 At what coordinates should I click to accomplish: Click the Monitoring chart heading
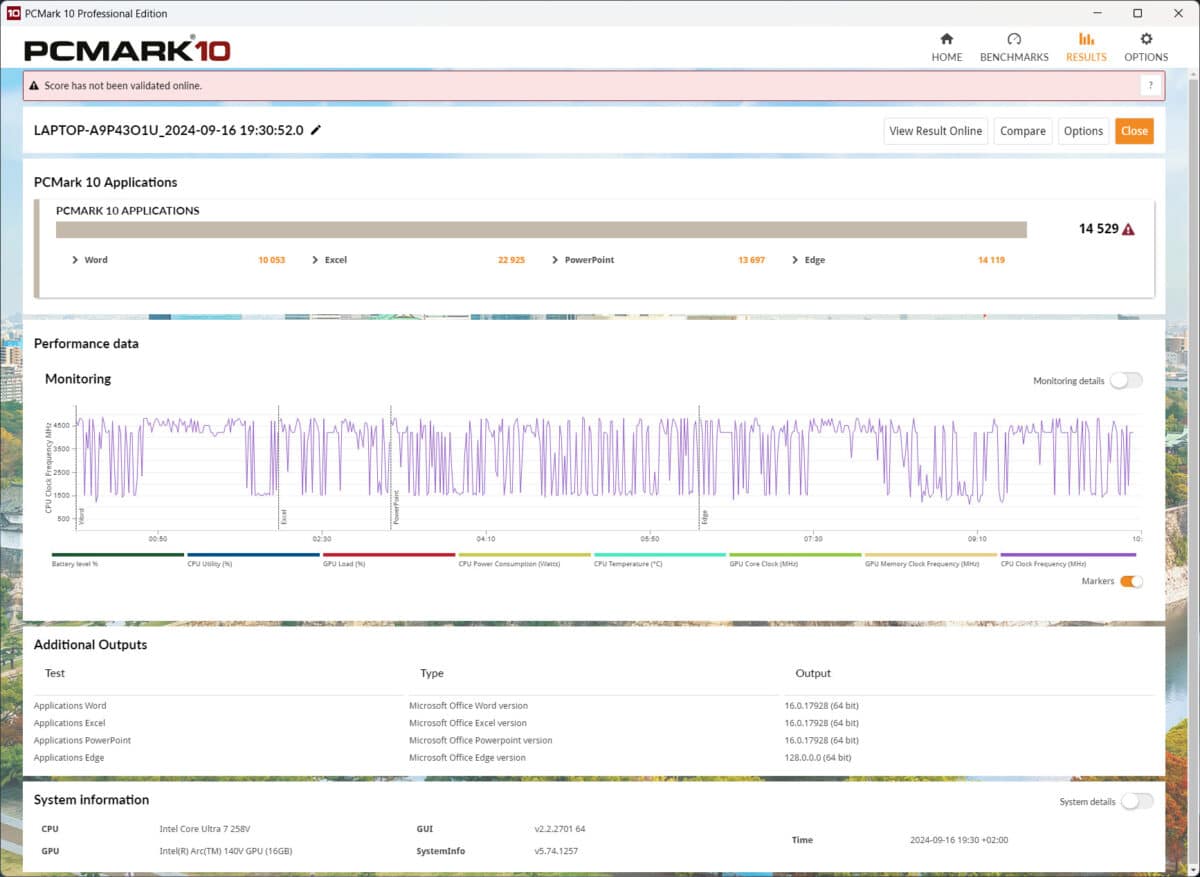pyautogui.click(x=78, y=379)
